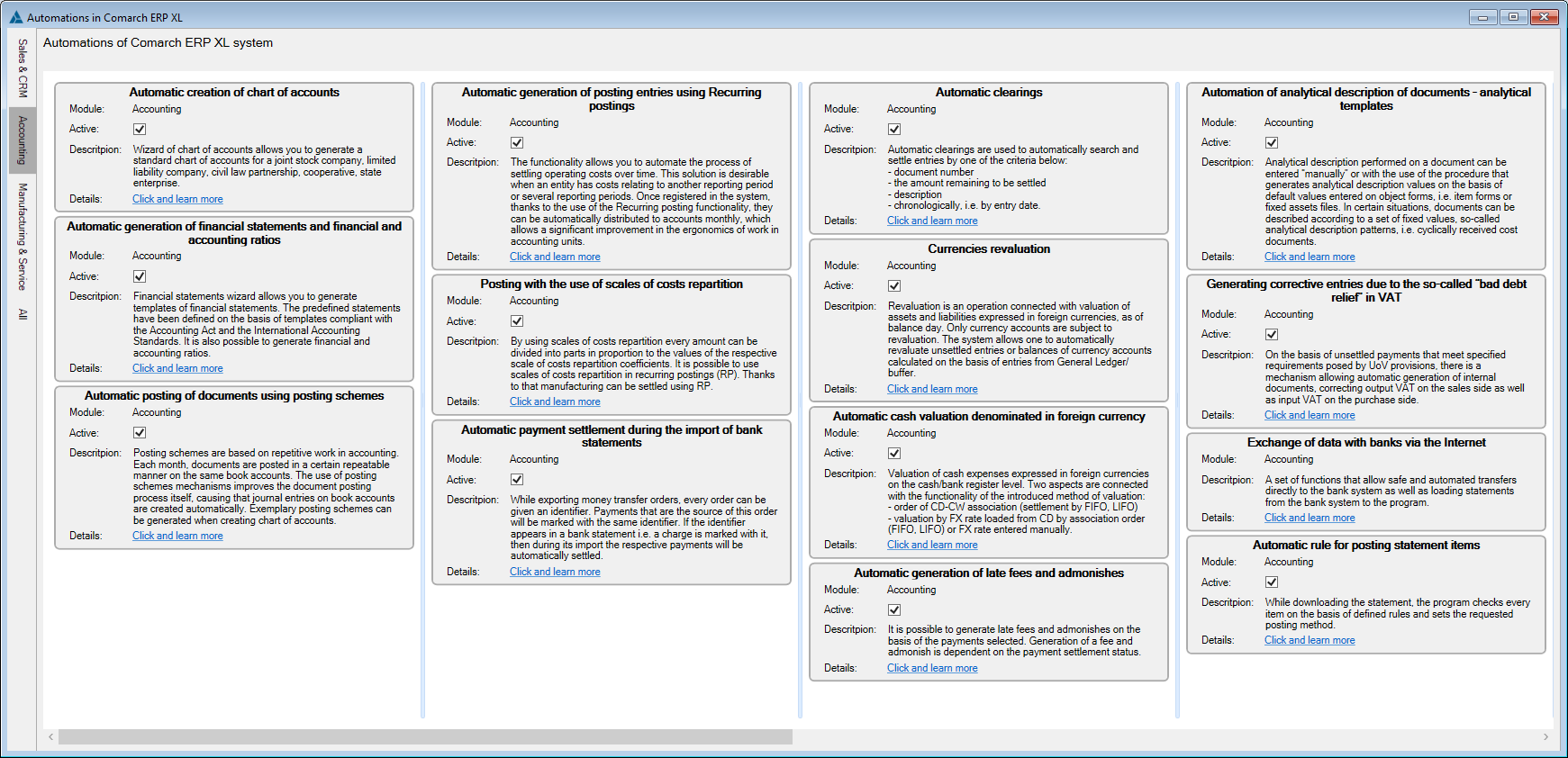
Task: Switch to the All tab
Action: 23,314
